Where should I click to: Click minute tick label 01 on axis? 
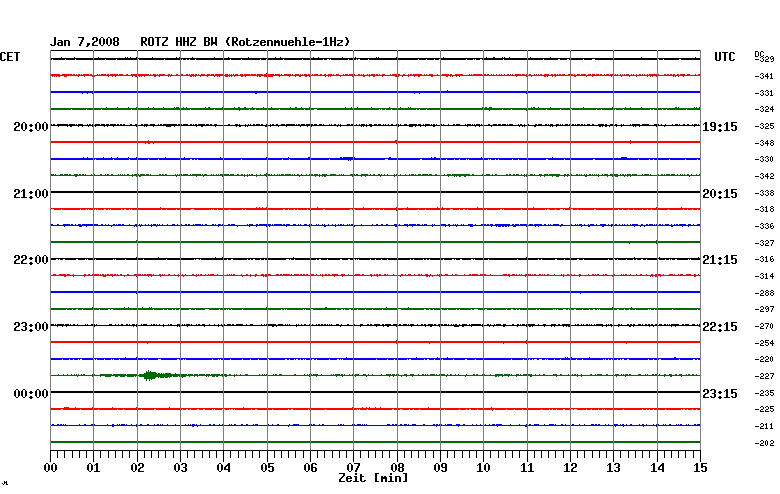click(94, 468)
